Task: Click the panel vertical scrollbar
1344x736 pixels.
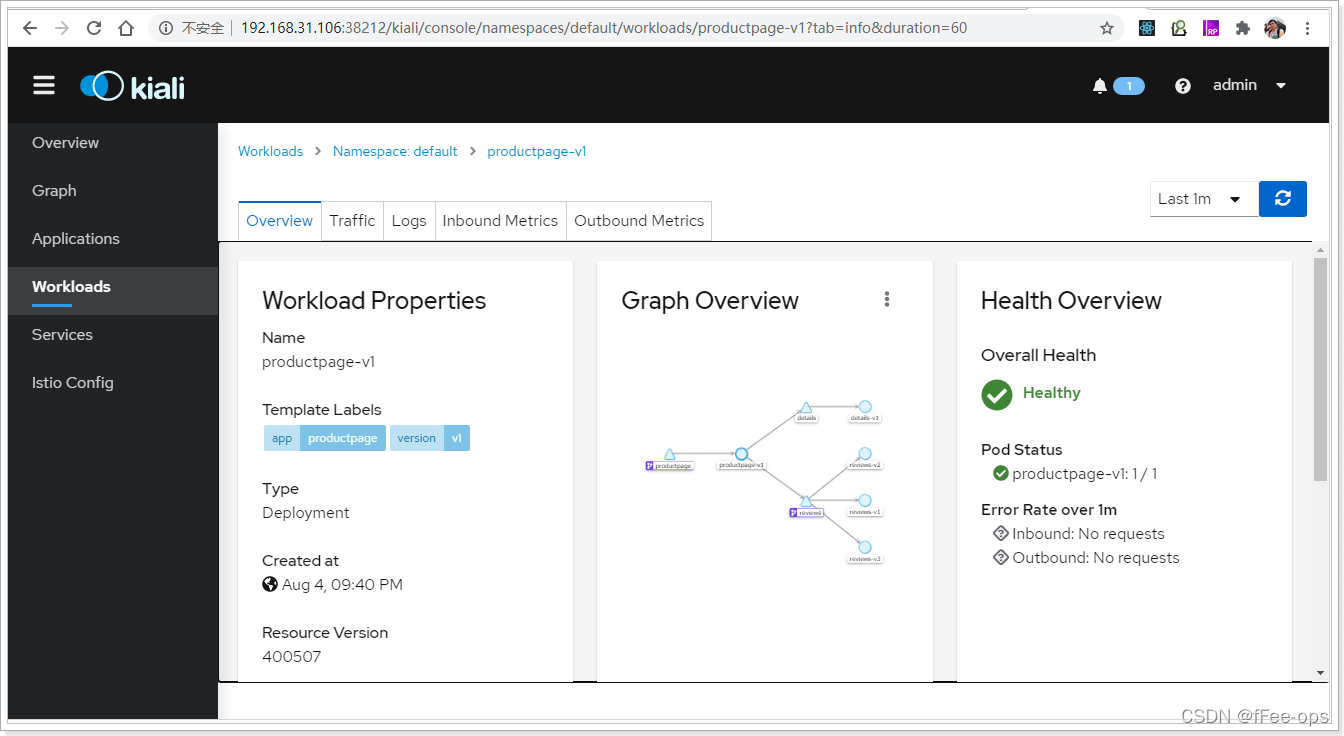Action: (x=1320, y=370)
